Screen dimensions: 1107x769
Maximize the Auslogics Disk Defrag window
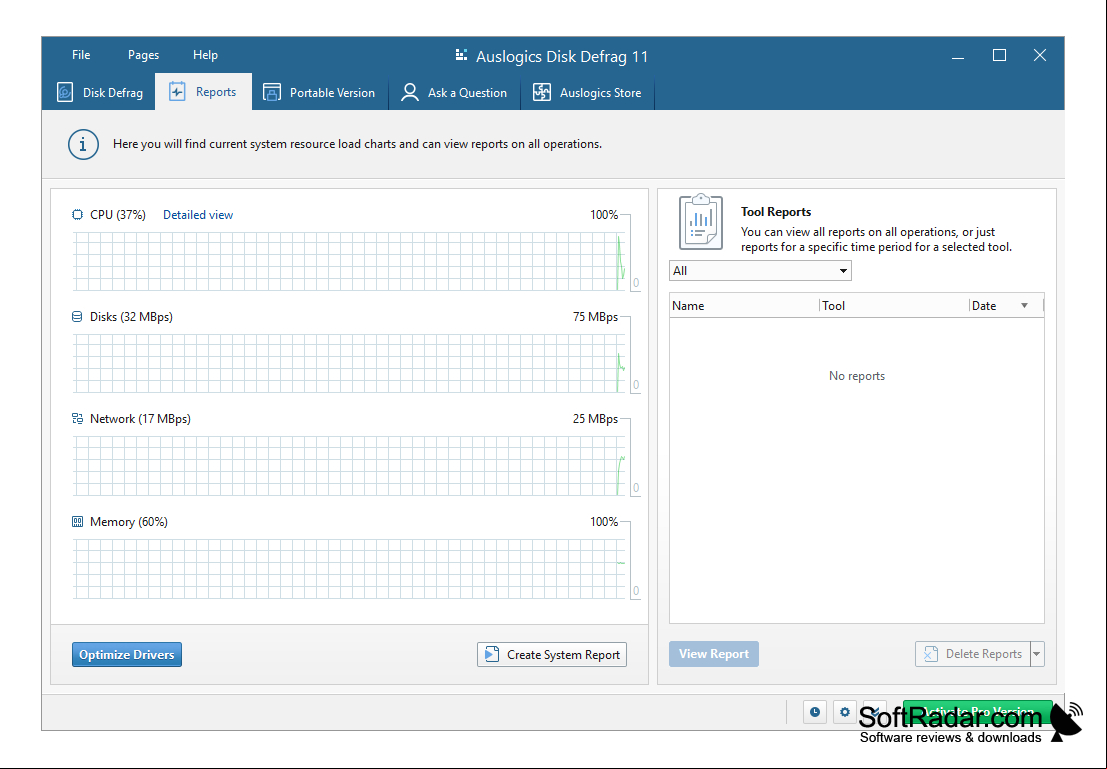[x=999, y=55]
